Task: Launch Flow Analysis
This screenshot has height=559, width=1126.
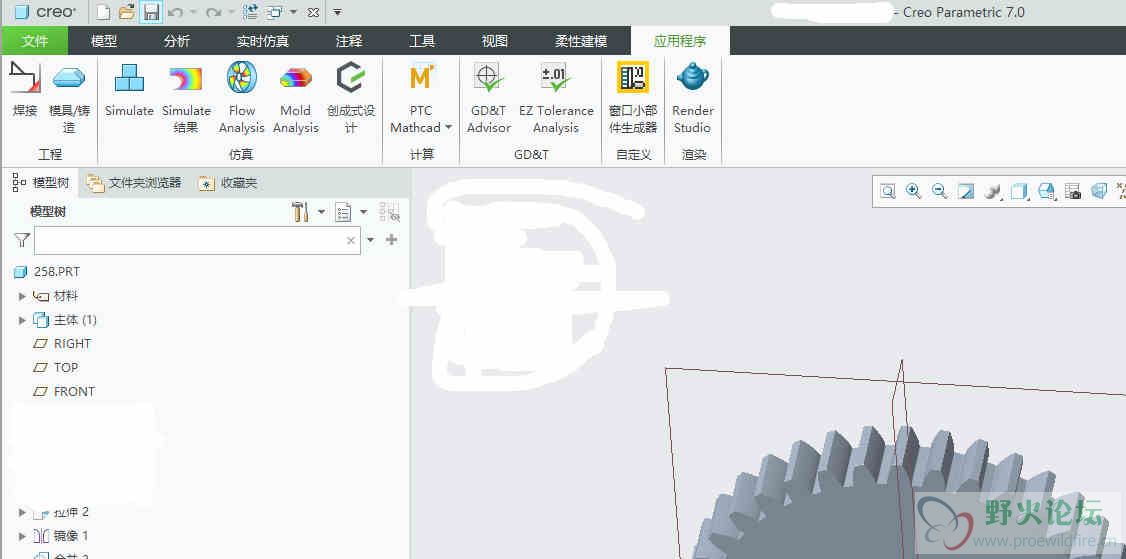Action: [x=242, y=98]
